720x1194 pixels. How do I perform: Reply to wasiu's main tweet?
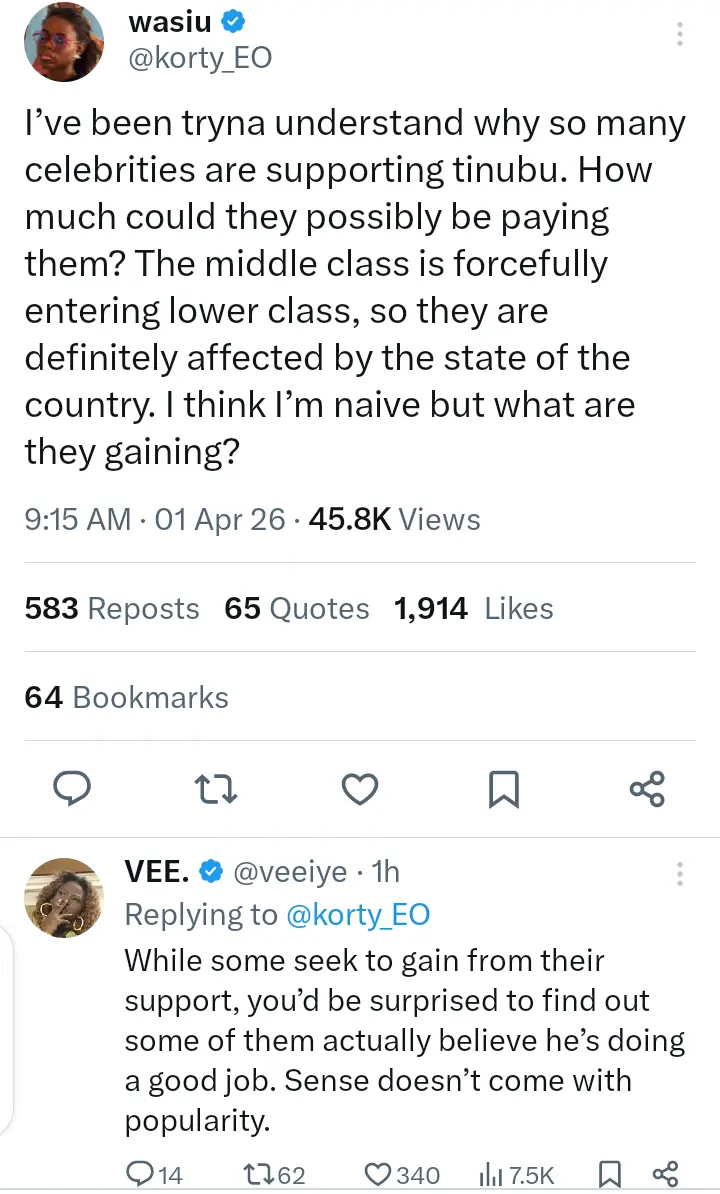71,789
